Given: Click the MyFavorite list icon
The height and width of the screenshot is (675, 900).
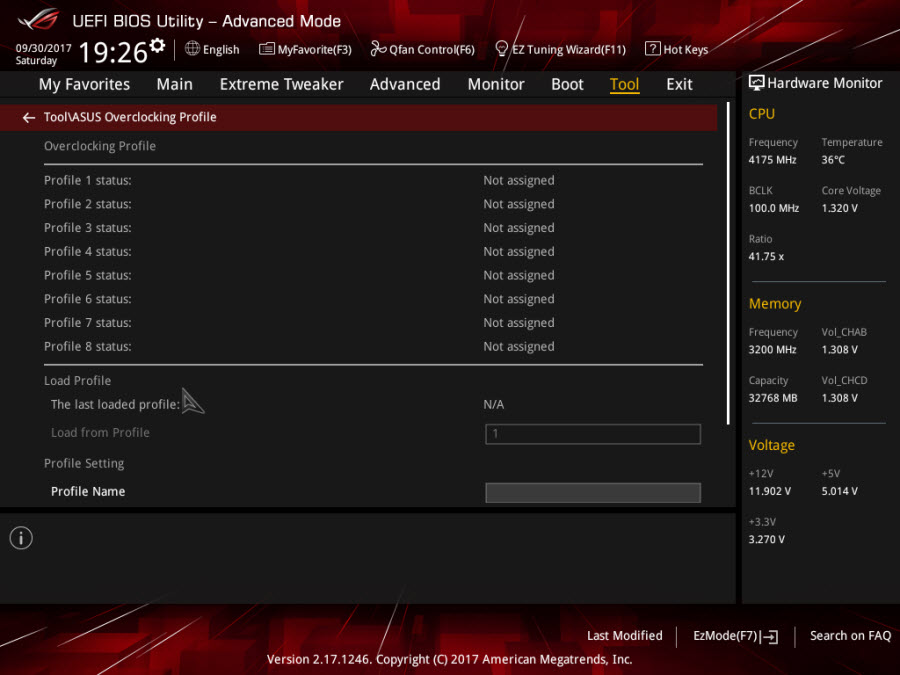Looking at the screenshot, I should (x=266, y=49).
